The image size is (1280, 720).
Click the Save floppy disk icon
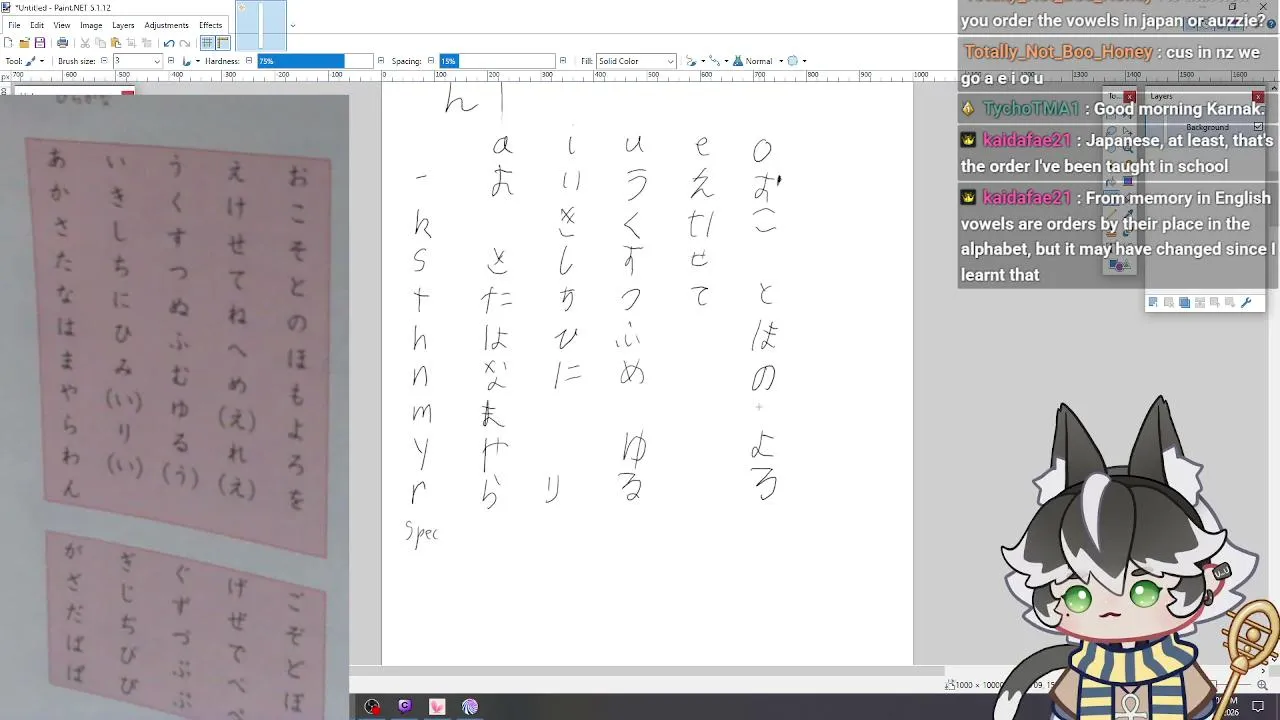(40, 43)
